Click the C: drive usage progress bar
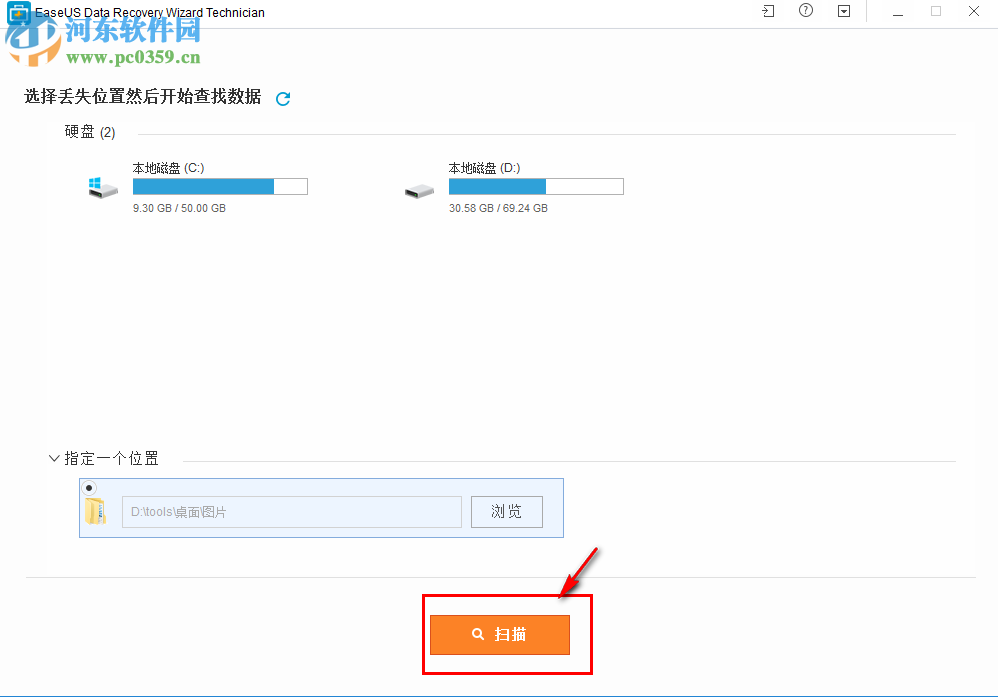Image resolution: width=998 pixels, height=697 pixels. 220,186
